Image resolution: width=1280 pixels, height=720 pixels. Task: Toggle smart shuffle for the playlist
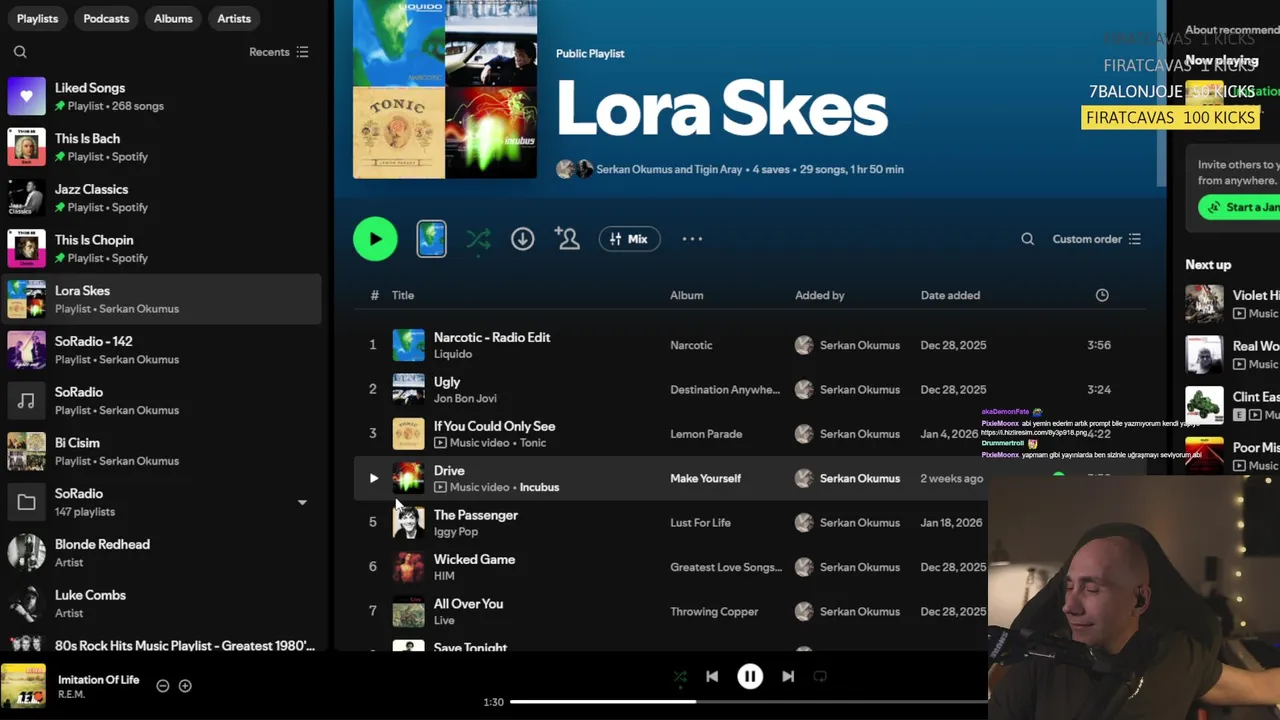478,239
